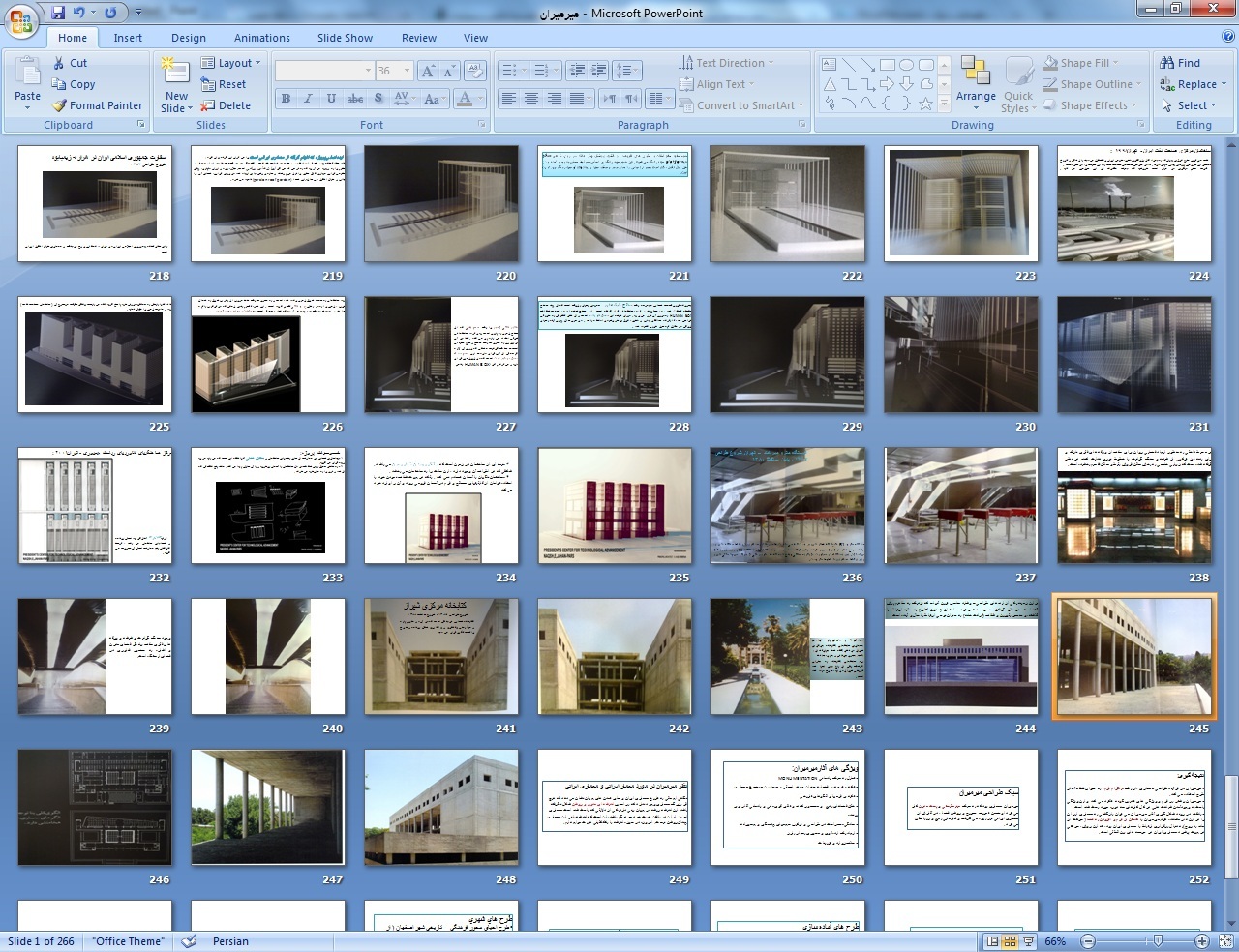Viewport: 1239px width, 952px height.
Task: Open the Slide Show tab
Action: (x=345, y=38)
